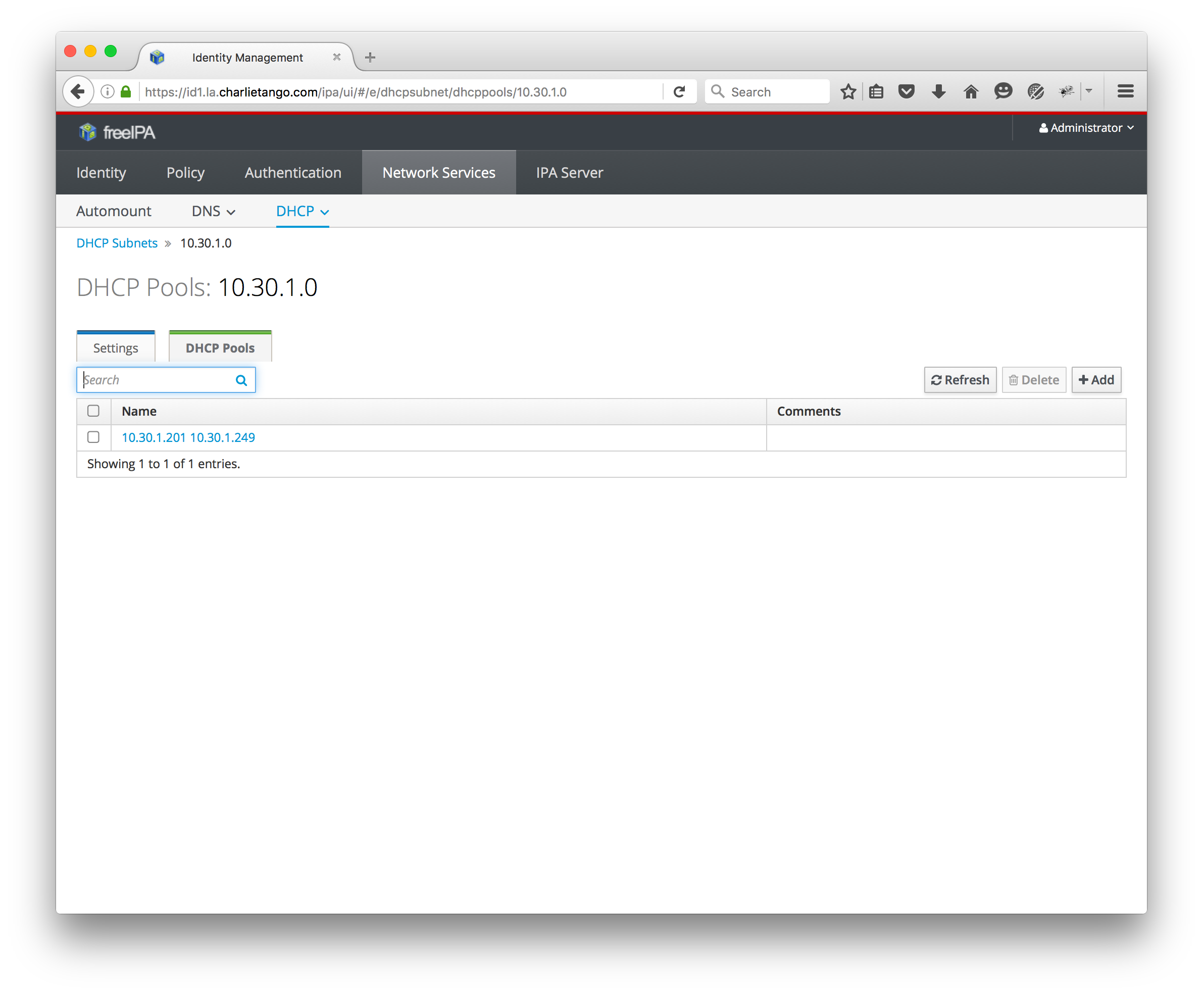The height and width of the screenshot is (995, 1204).
Task: Open the hamburger menu icon
Action: [x=1125, y=92]
